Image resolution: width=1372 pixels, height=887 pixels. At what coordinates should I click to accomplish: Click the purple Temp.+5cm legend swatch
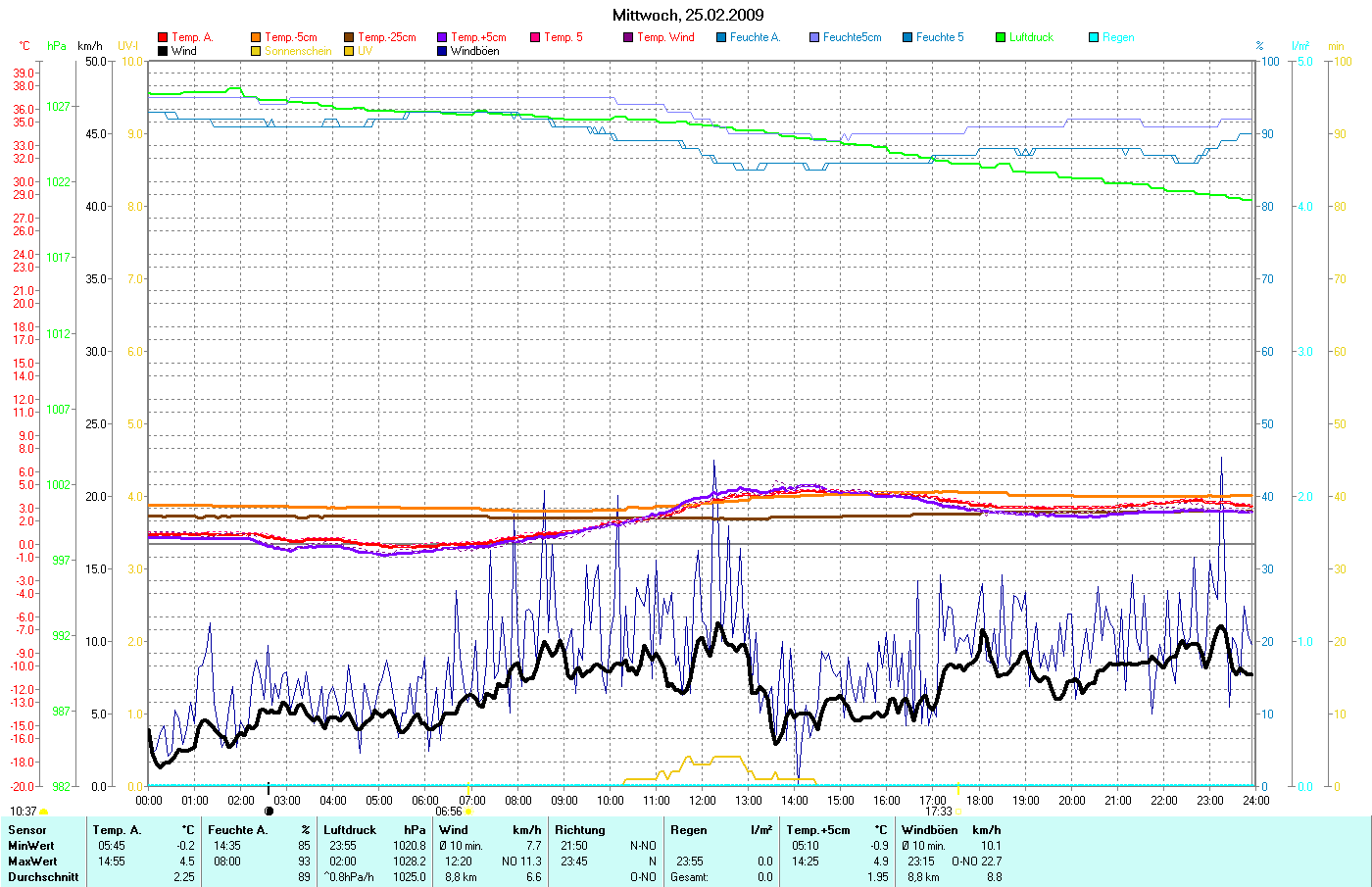442,37
